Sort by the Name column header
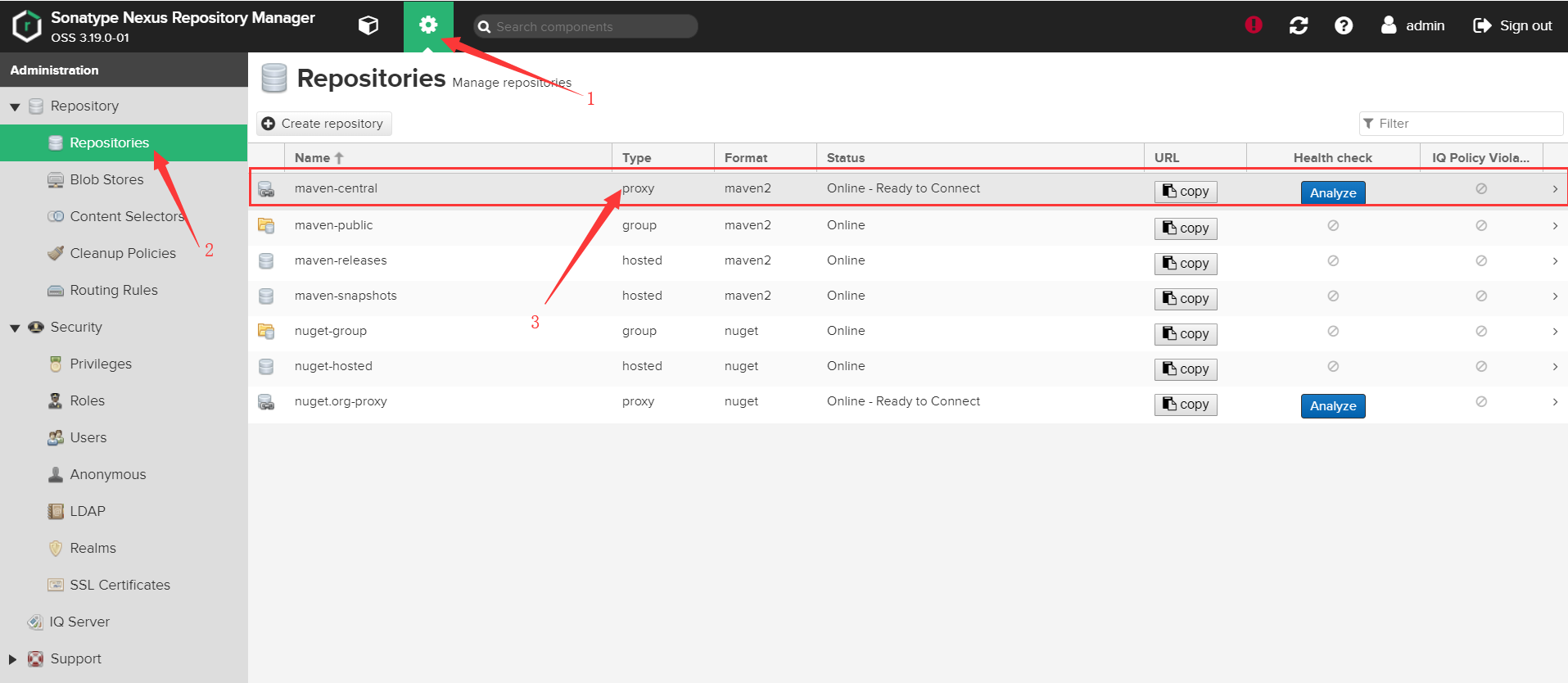This screenshot has height=683, width=1568. [x=448, y=157]
